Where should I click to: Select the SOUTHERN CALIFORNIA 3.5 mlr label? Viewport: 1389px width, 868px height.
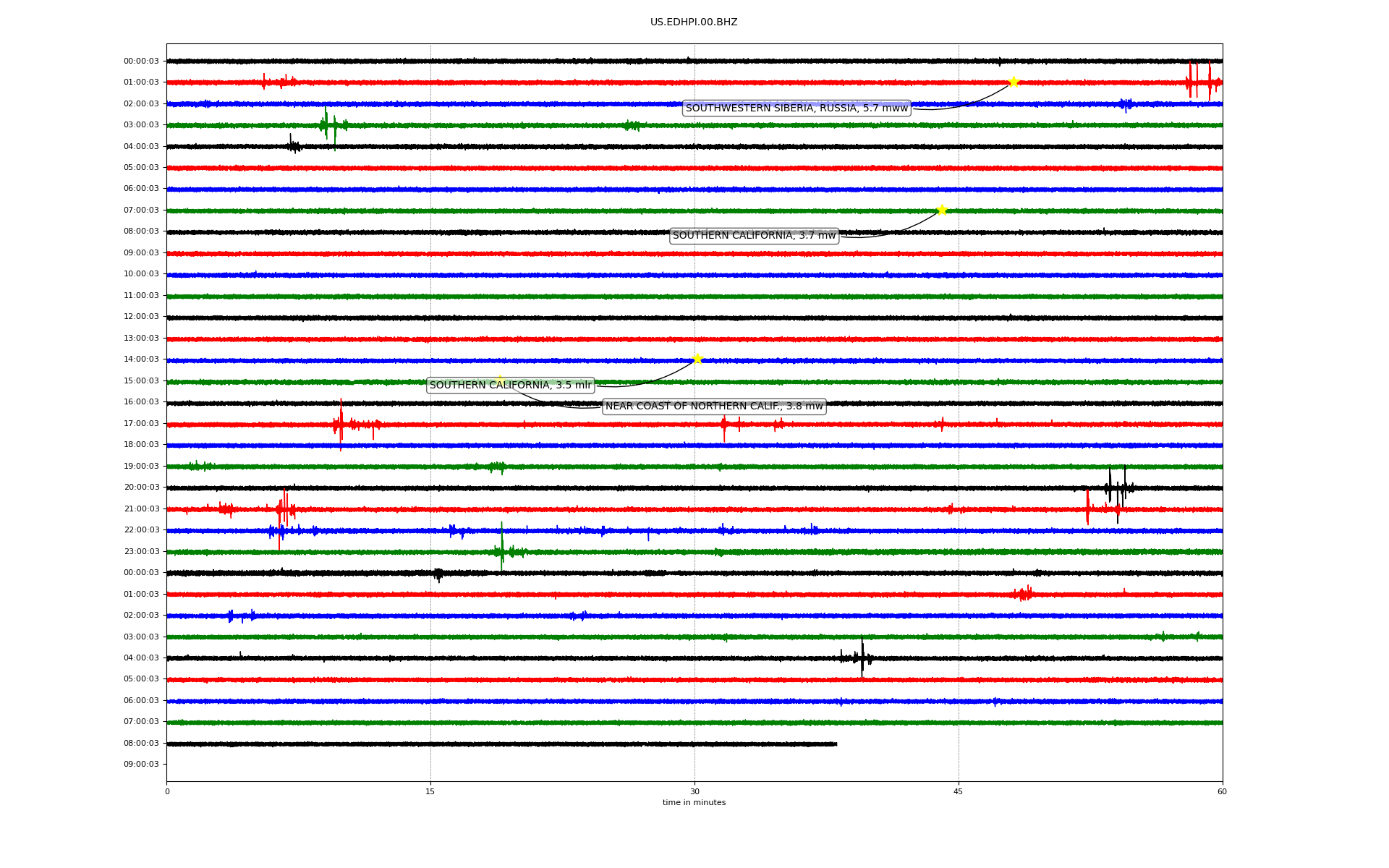coord(510,386)
